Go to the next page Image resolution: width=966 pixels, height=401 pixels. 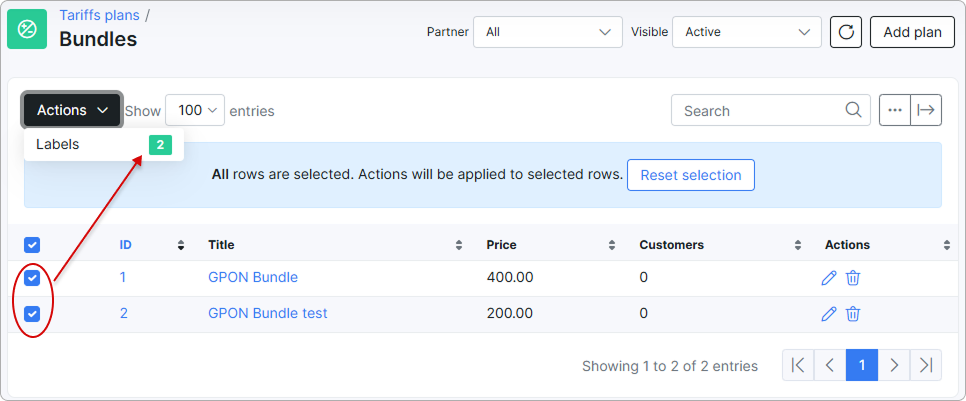coord(894,365)
